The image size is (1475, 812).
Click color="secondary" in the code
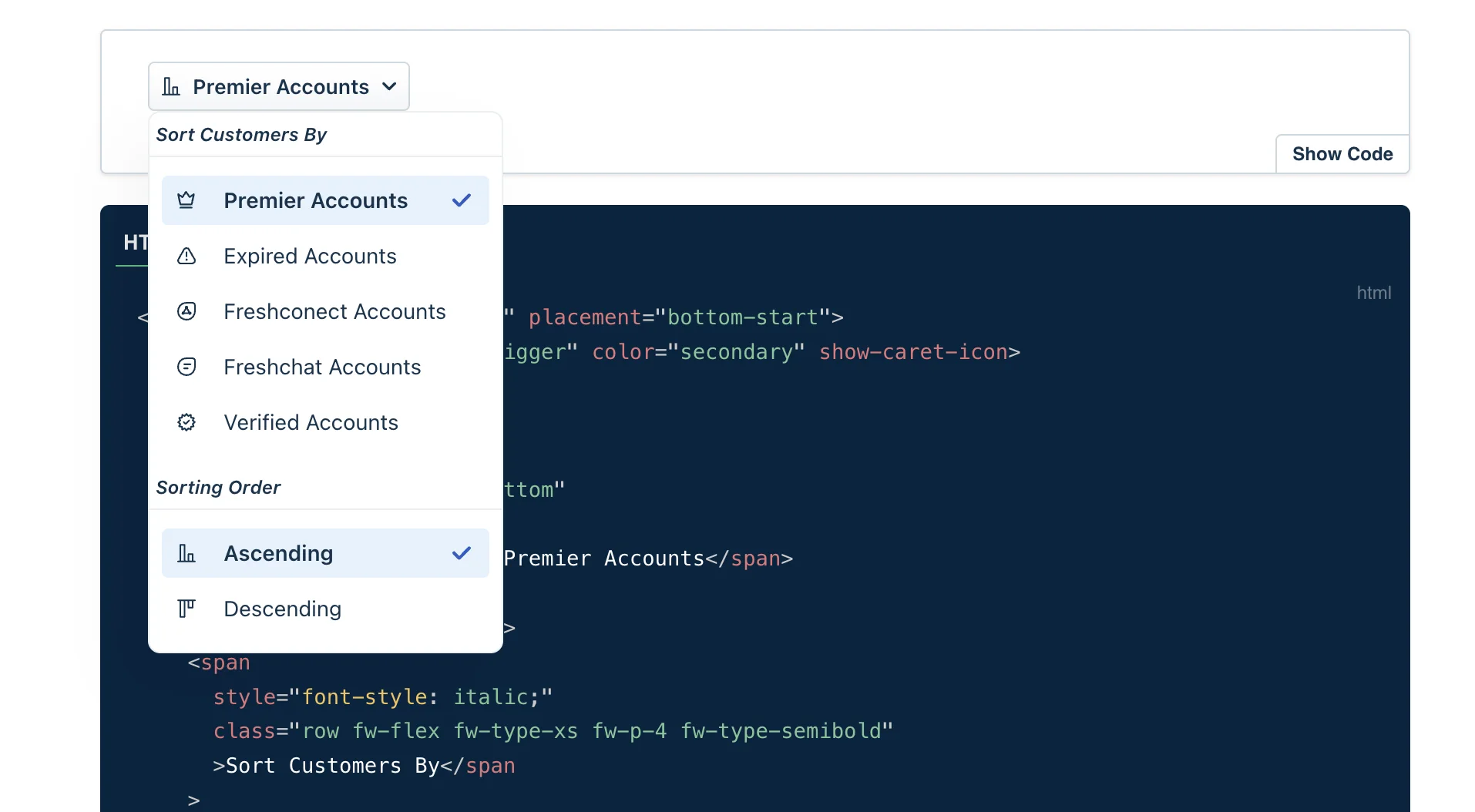pyautogui.click(x=698, y=352)
